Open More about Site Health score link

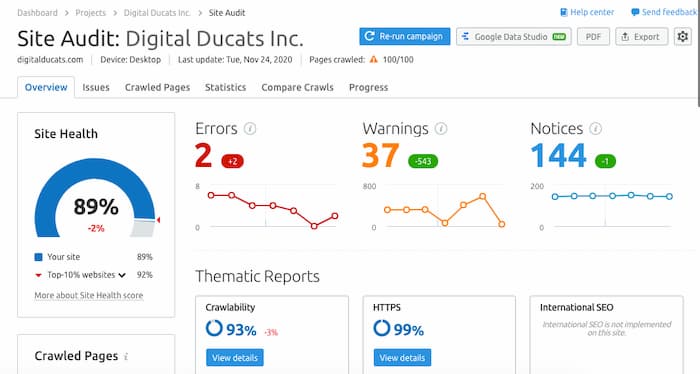click(x=89, y=295)
